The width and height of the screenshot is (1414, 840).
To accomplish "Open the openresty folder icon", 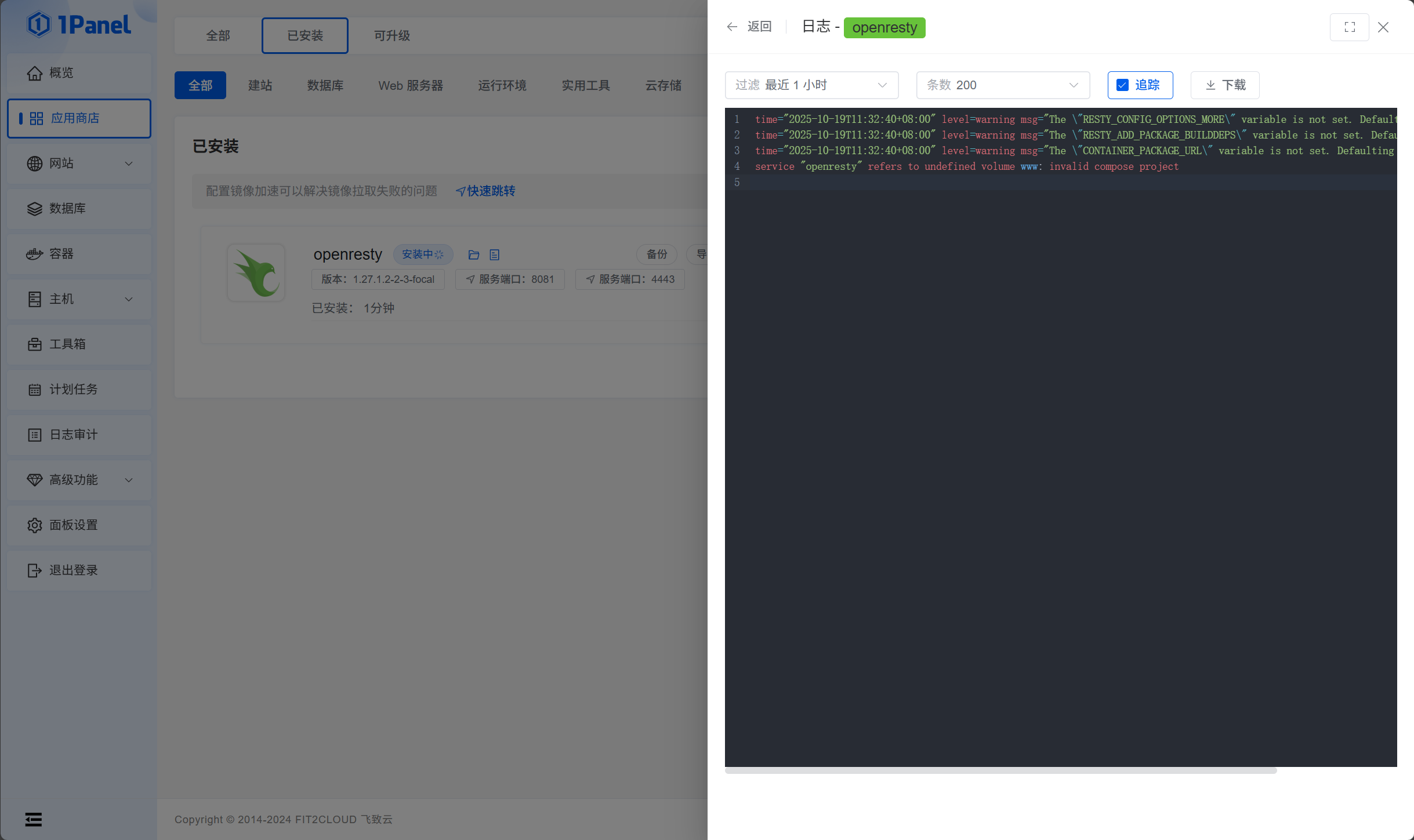I will coord(474,254).
